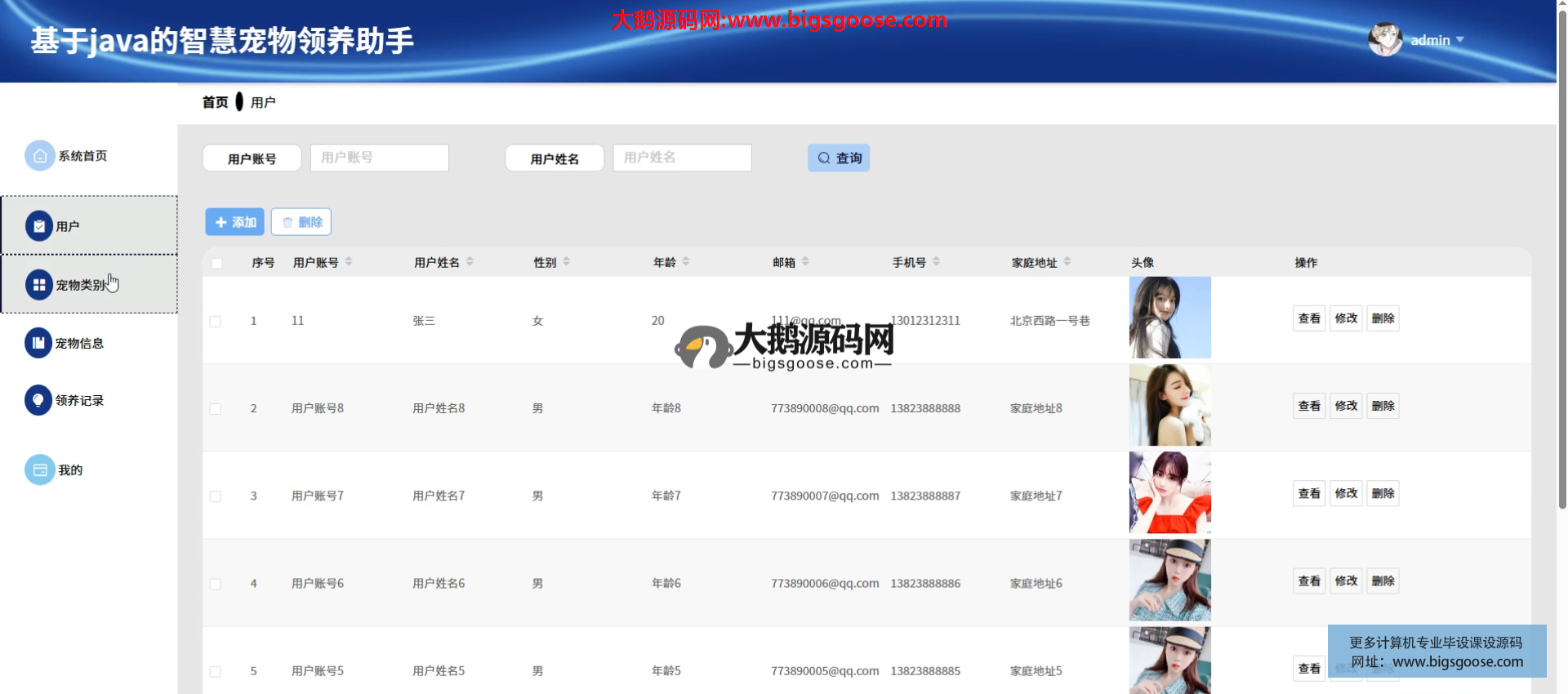Screen dimensions: 1568x694
Task: Go to 首页 in the breadcrumb
Action: point(215,102)
